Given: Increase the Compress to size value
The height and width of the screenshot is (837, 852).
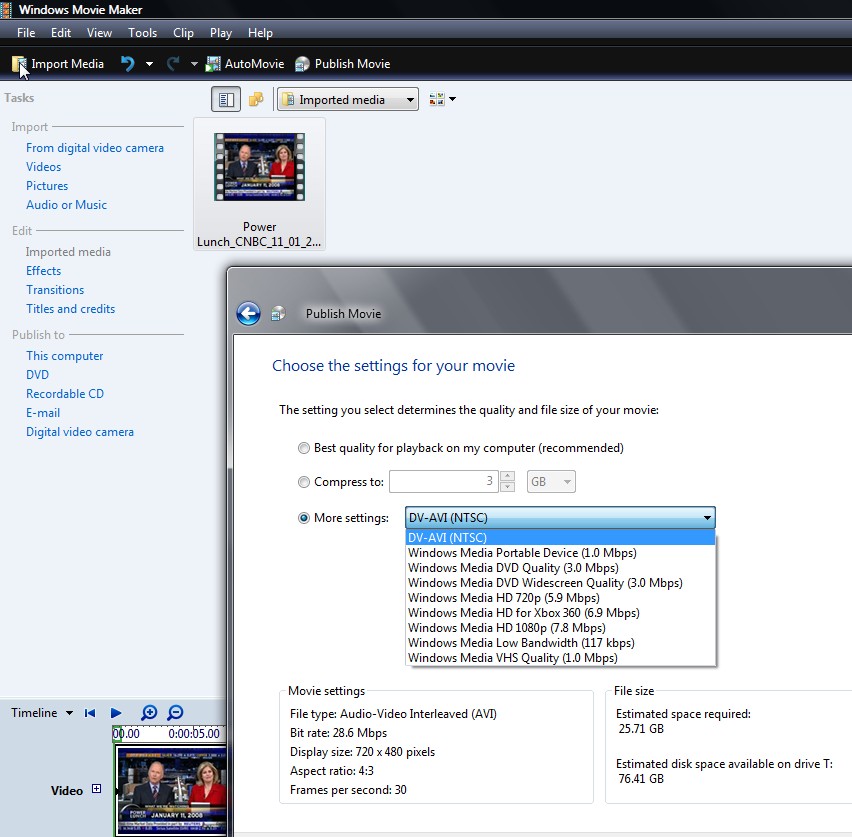Looking at the screenshot, I should 507,476.
